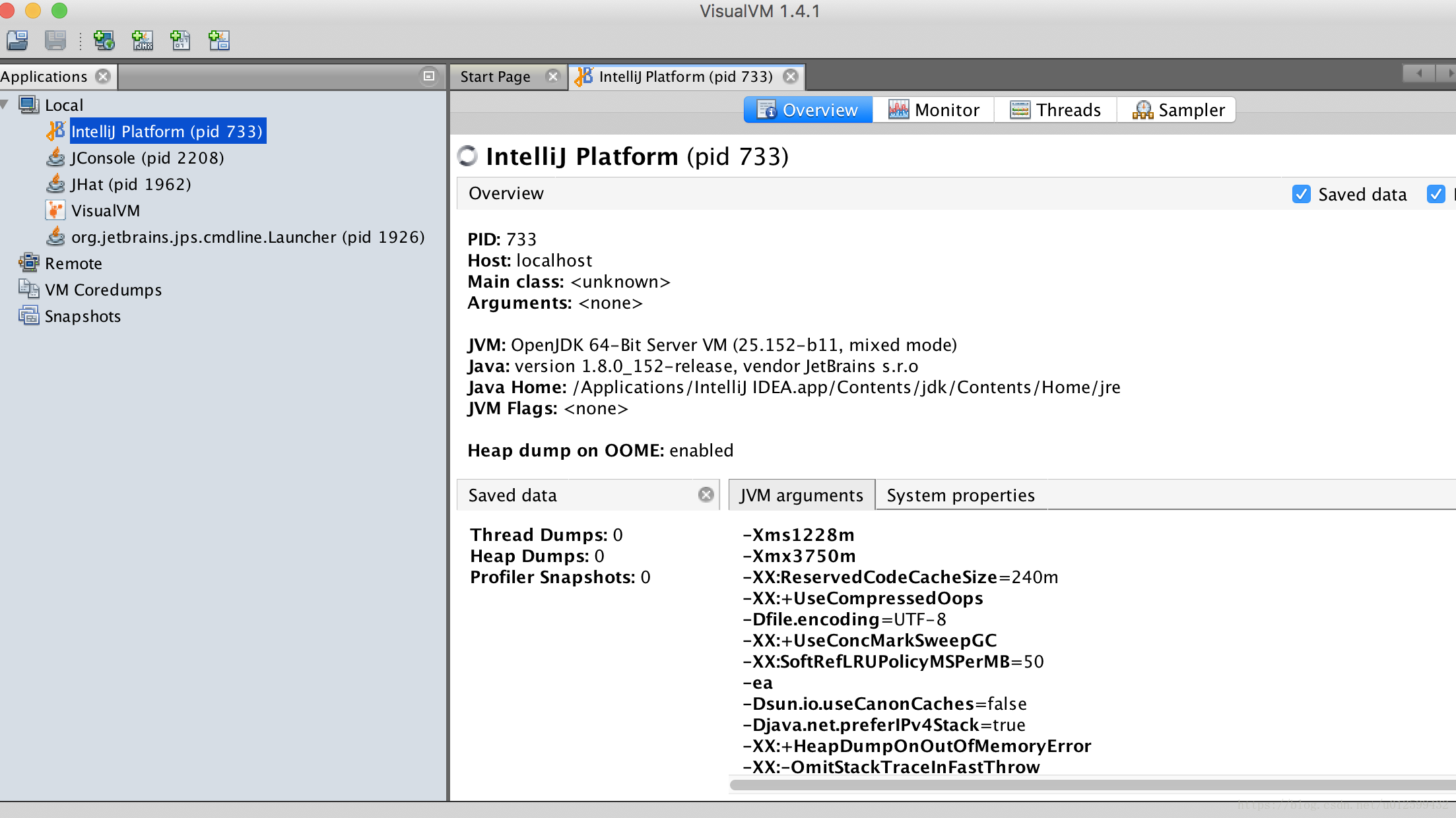
Task: Click the JConsole Java icon
Action: tap(56, 158)
